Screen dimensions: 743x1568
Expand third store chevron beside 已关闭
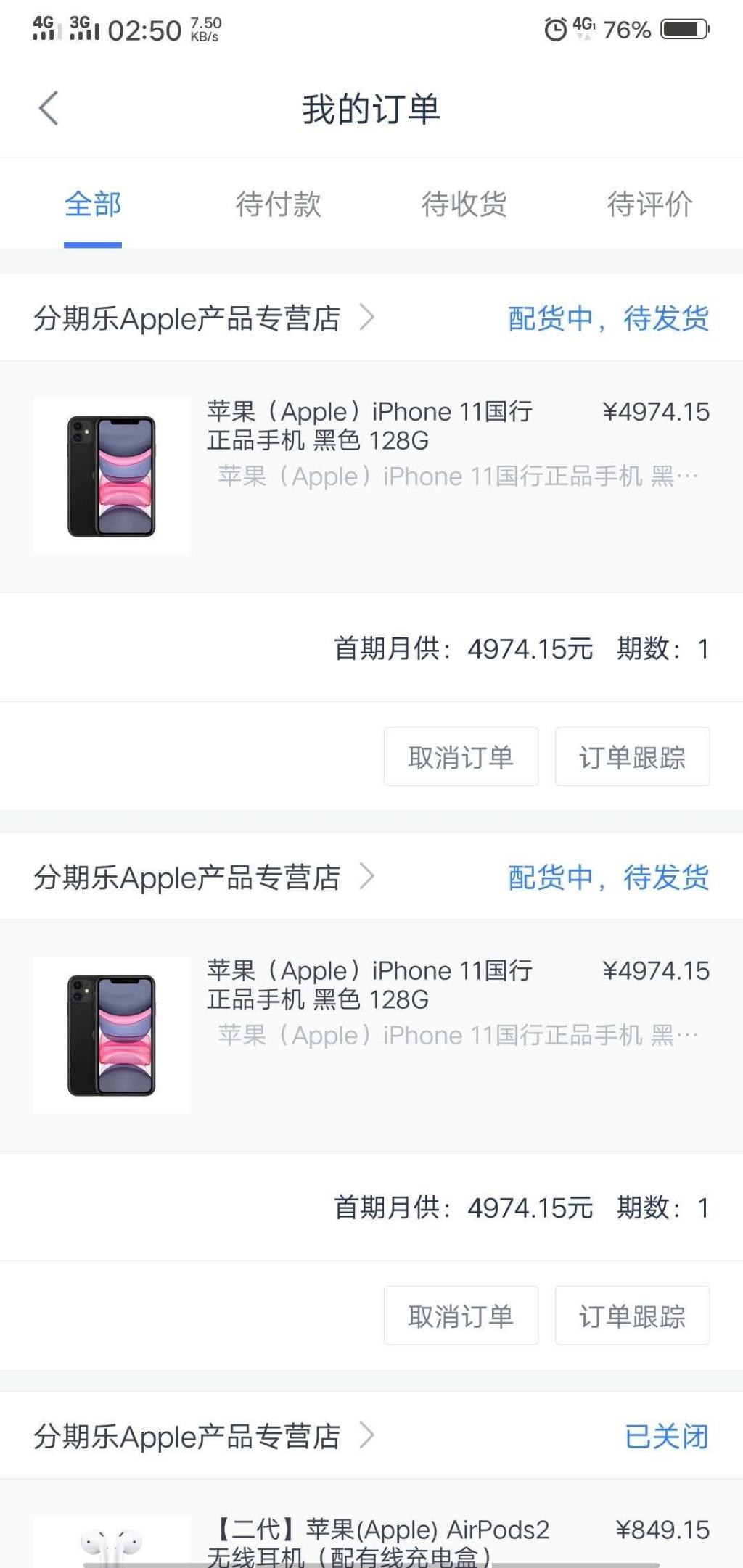tap(367, 1435)
